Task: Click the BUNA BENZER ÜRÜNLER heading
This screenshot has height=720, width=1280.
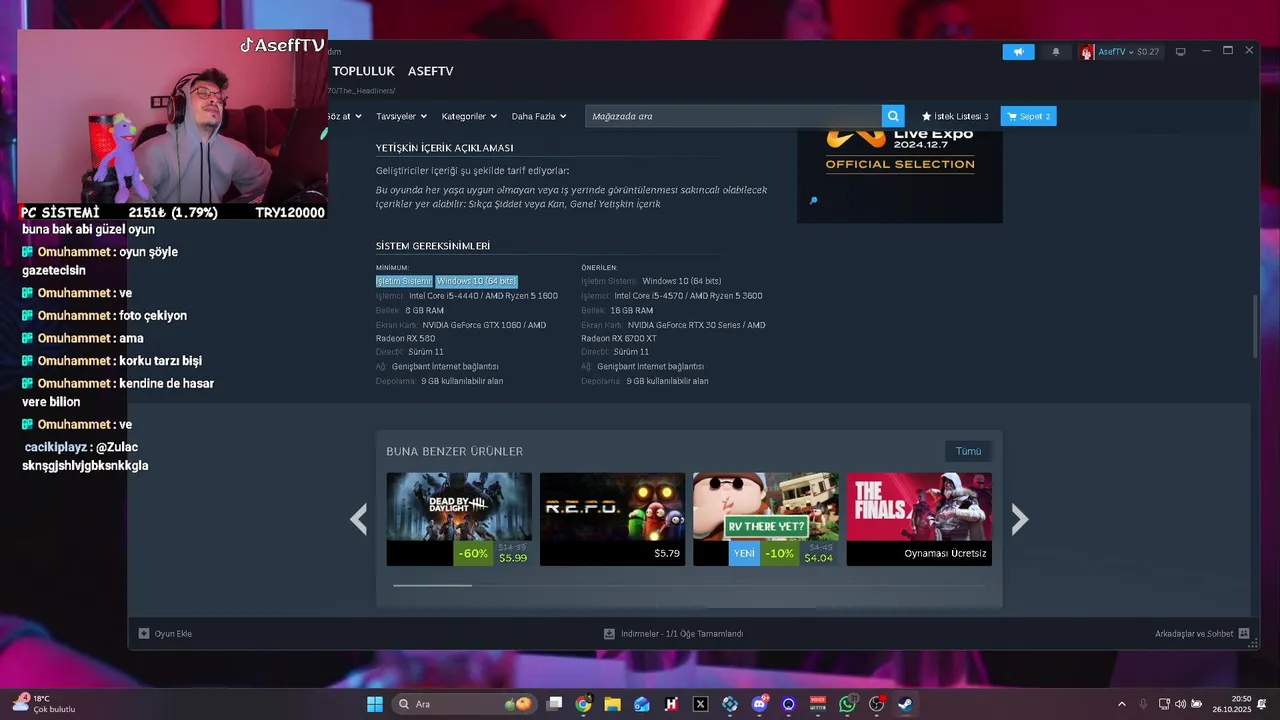Action: [455, 452]
